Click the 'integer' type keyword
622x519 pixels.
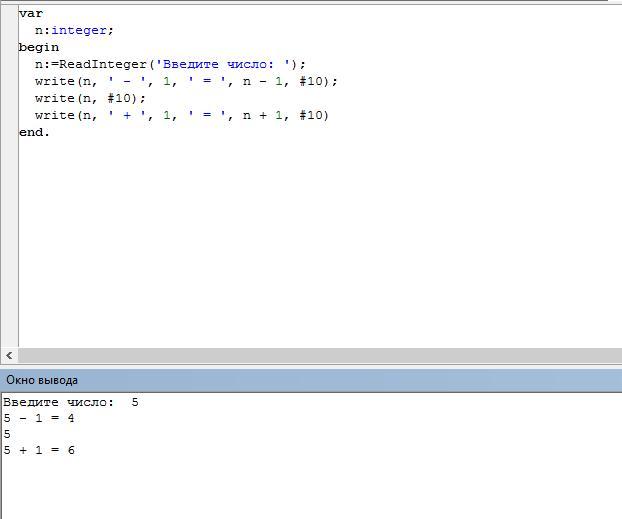(x=79, y=31)
